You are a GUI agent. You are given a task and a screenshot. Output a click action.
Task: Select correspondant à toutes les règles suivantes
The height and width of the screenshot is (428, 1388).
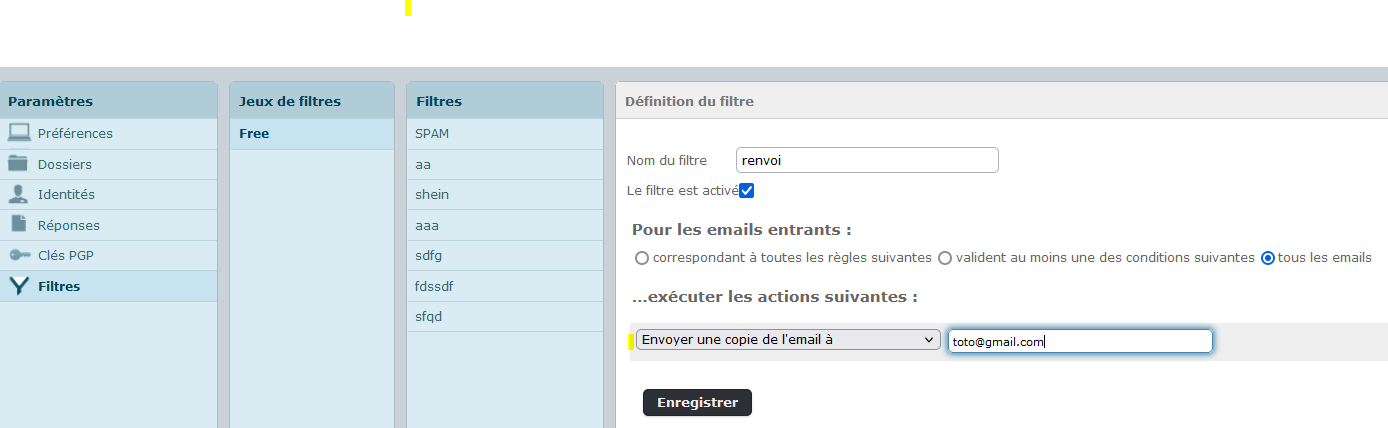642,258
